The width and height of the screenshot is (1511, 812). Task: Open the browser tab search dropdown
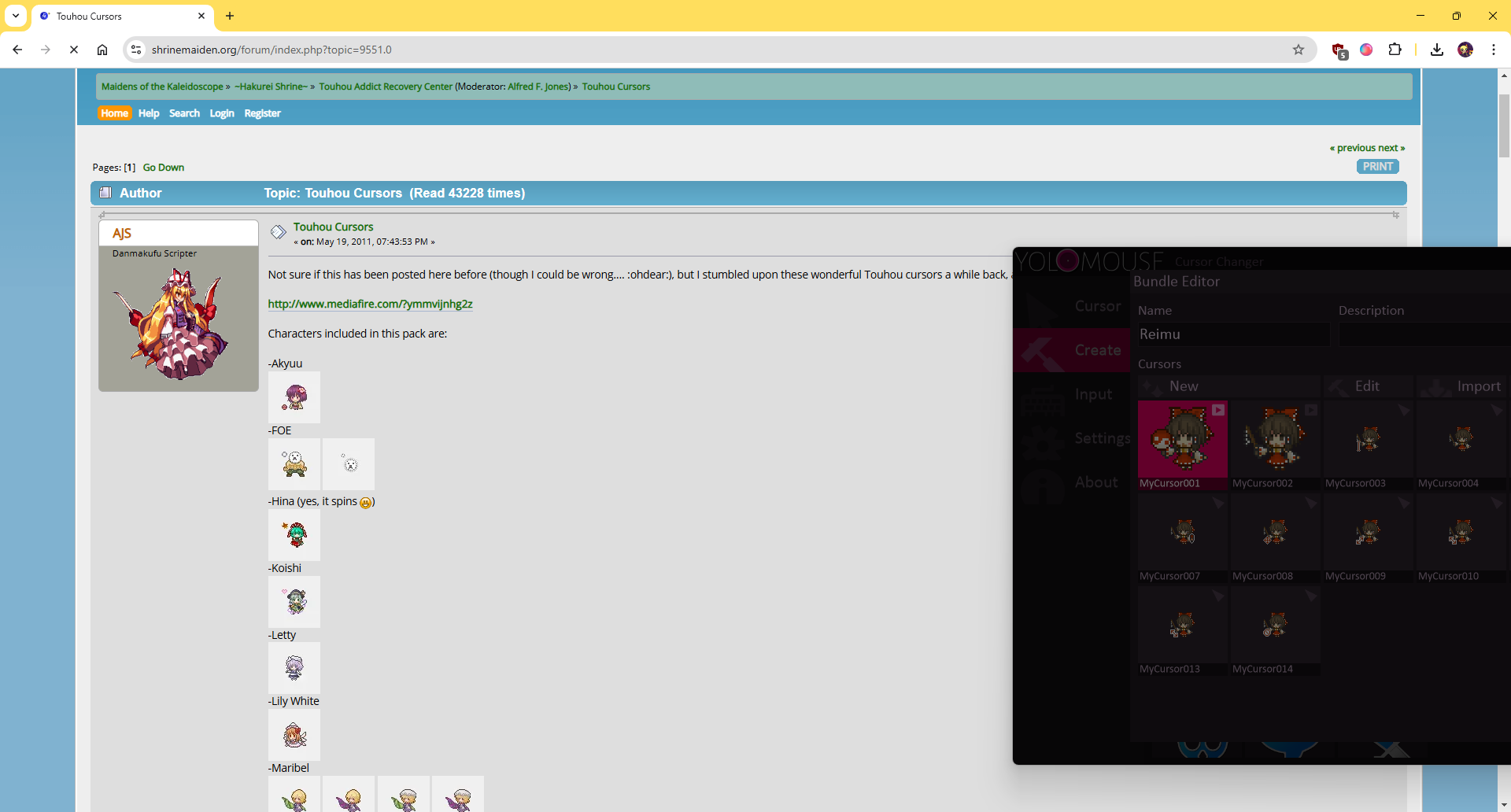(16, 16)
